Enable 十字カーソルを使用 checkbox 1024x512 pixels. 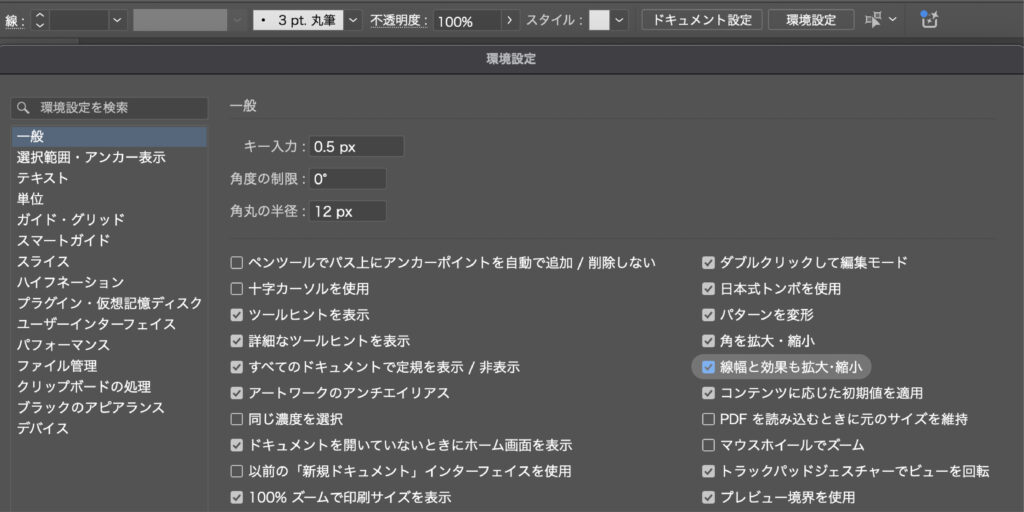click(237, 289)
